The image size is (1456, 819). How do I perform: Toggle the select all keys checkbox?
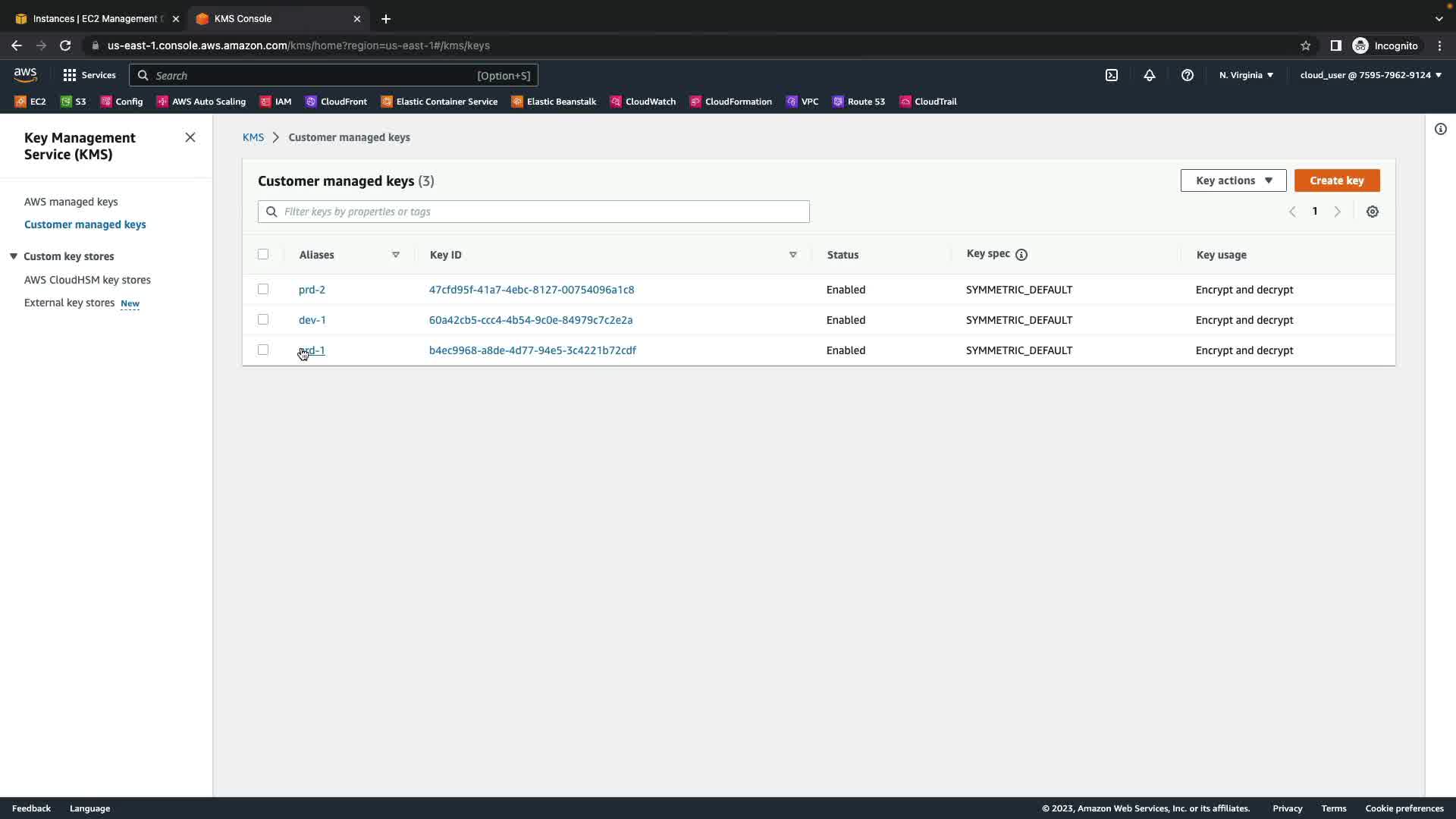(x=263, y=254)
